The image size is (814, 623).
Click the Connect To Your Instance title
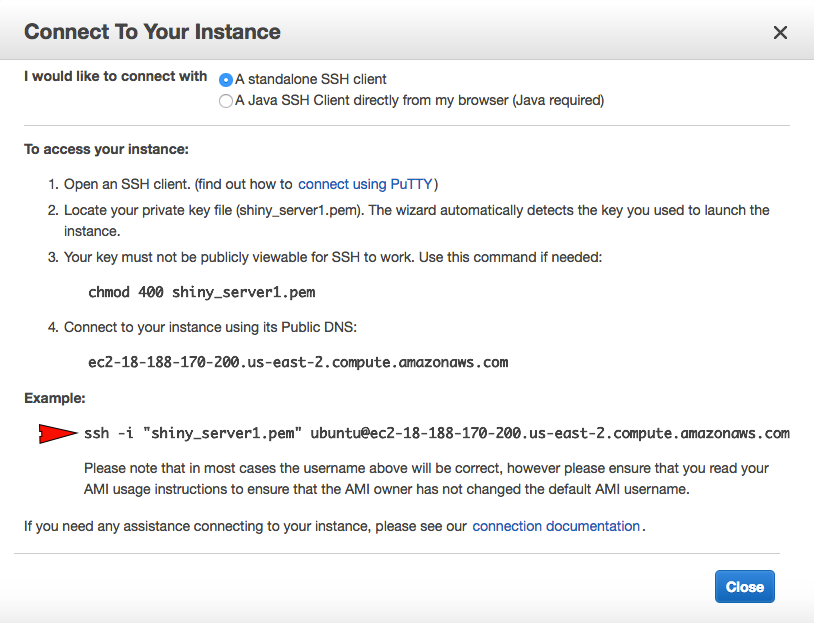152,32
